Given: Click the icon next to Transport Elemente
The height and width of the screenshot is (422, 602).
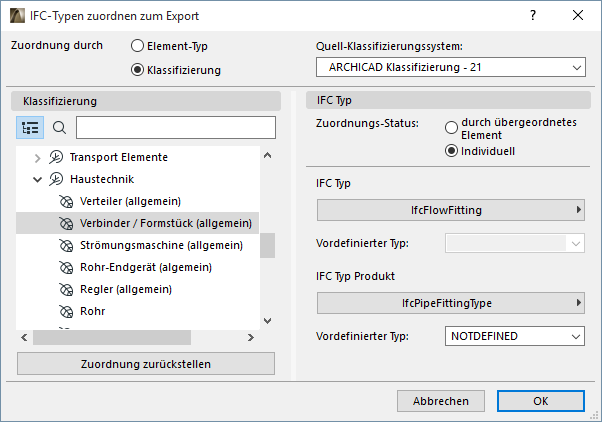Looking at the screenshot, I should [57, 157].
